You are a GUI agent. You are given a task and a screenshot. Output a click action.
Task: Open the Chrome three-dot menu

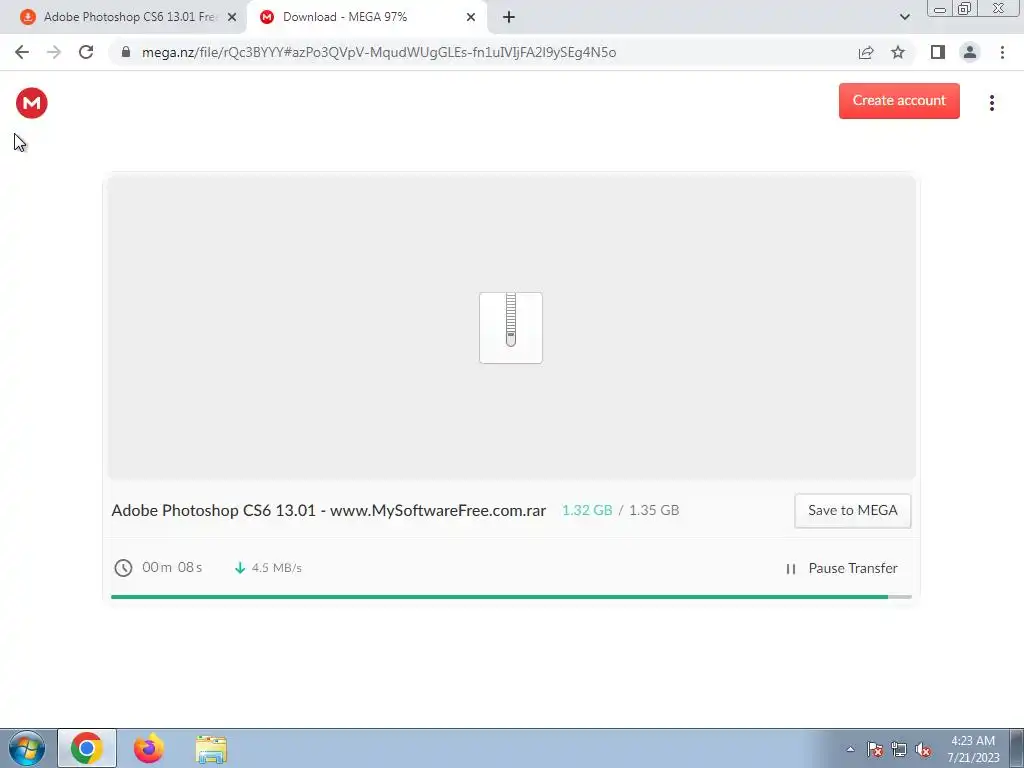(1002, 52)
